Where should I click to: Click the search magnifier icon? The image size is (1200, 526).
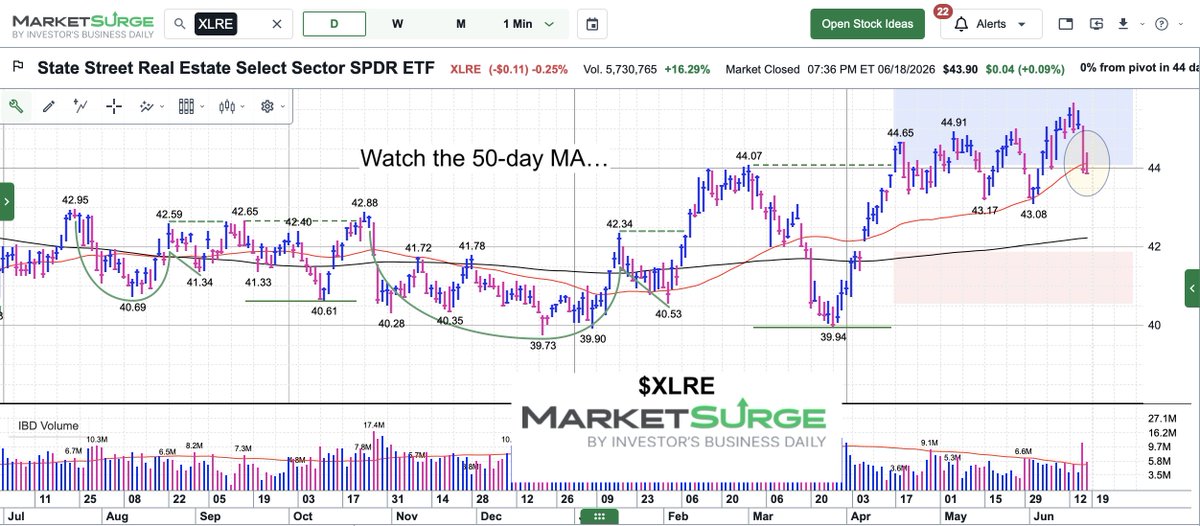[x=178, y=24]
